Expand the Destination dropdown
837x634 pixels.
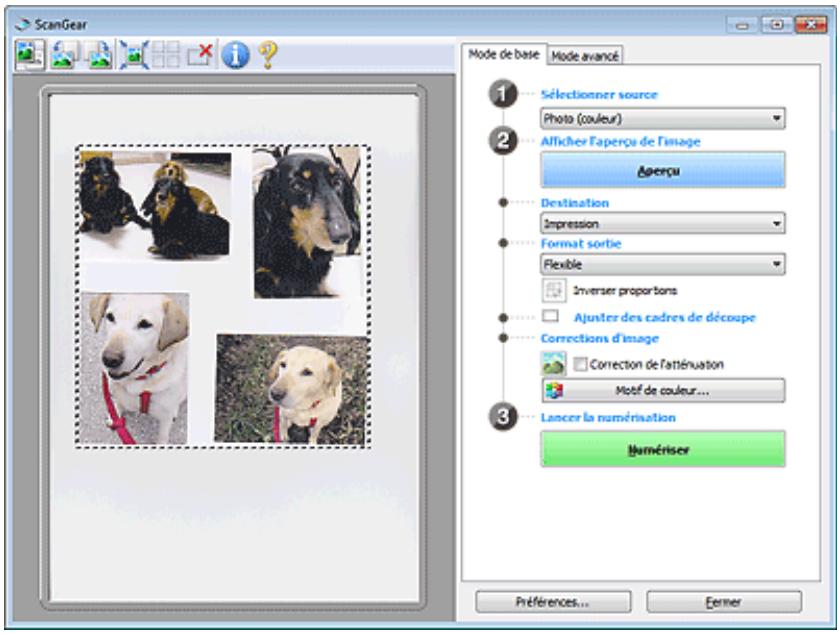click(x=662, y=224)
